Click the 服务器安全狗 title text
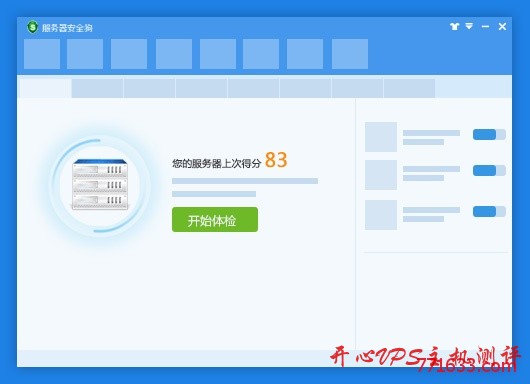Screen dimensions: 530x384 click(67, 28)
